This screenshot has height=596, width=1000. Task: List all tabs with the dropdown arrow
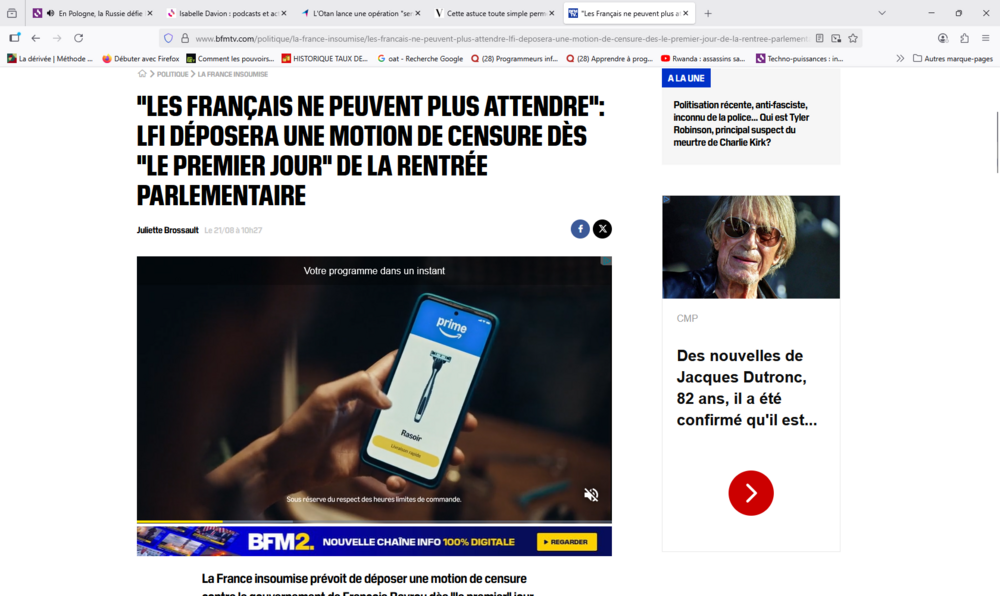882,13
